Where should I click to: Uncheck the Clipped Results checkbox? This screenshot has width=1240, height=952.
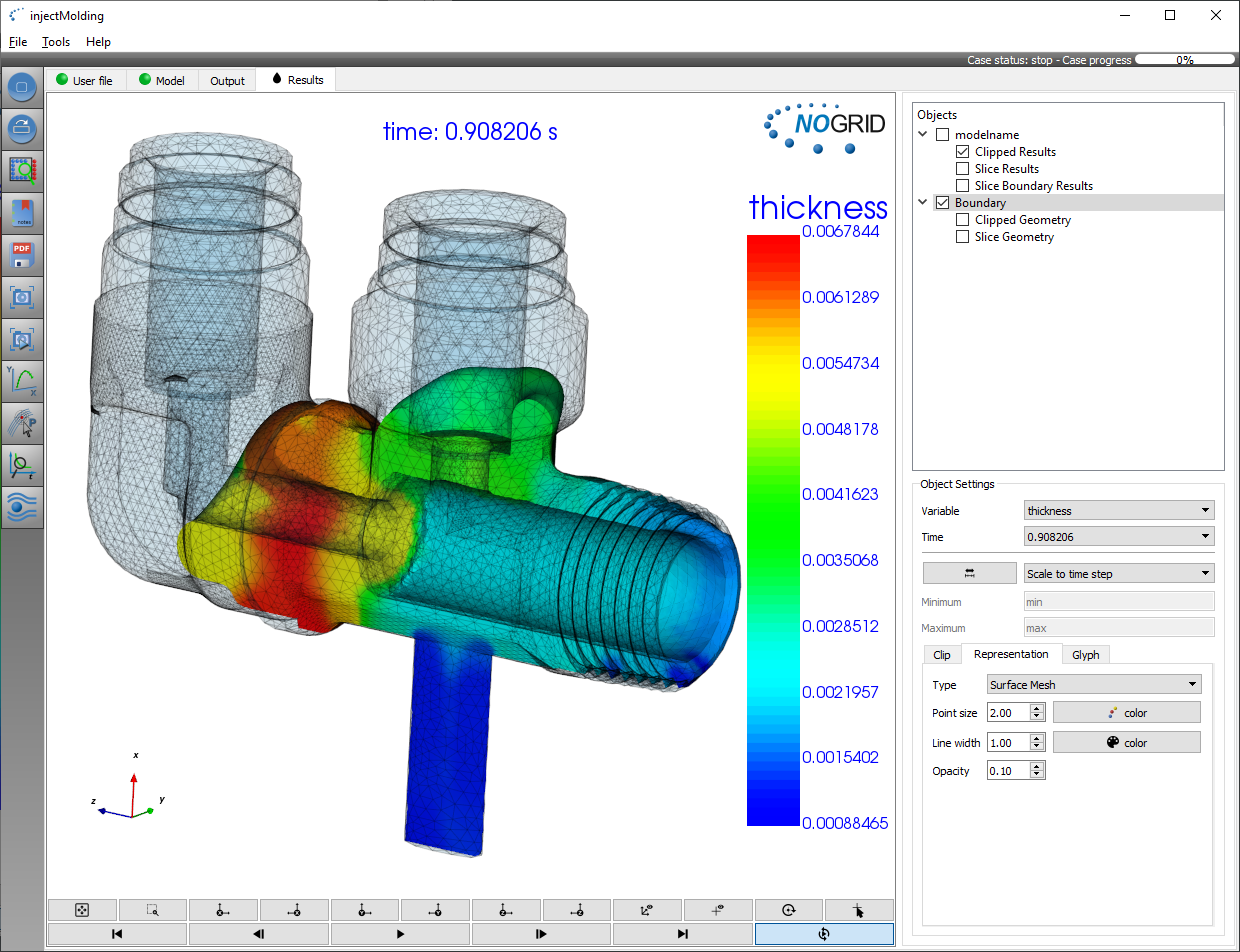(962, 152)
